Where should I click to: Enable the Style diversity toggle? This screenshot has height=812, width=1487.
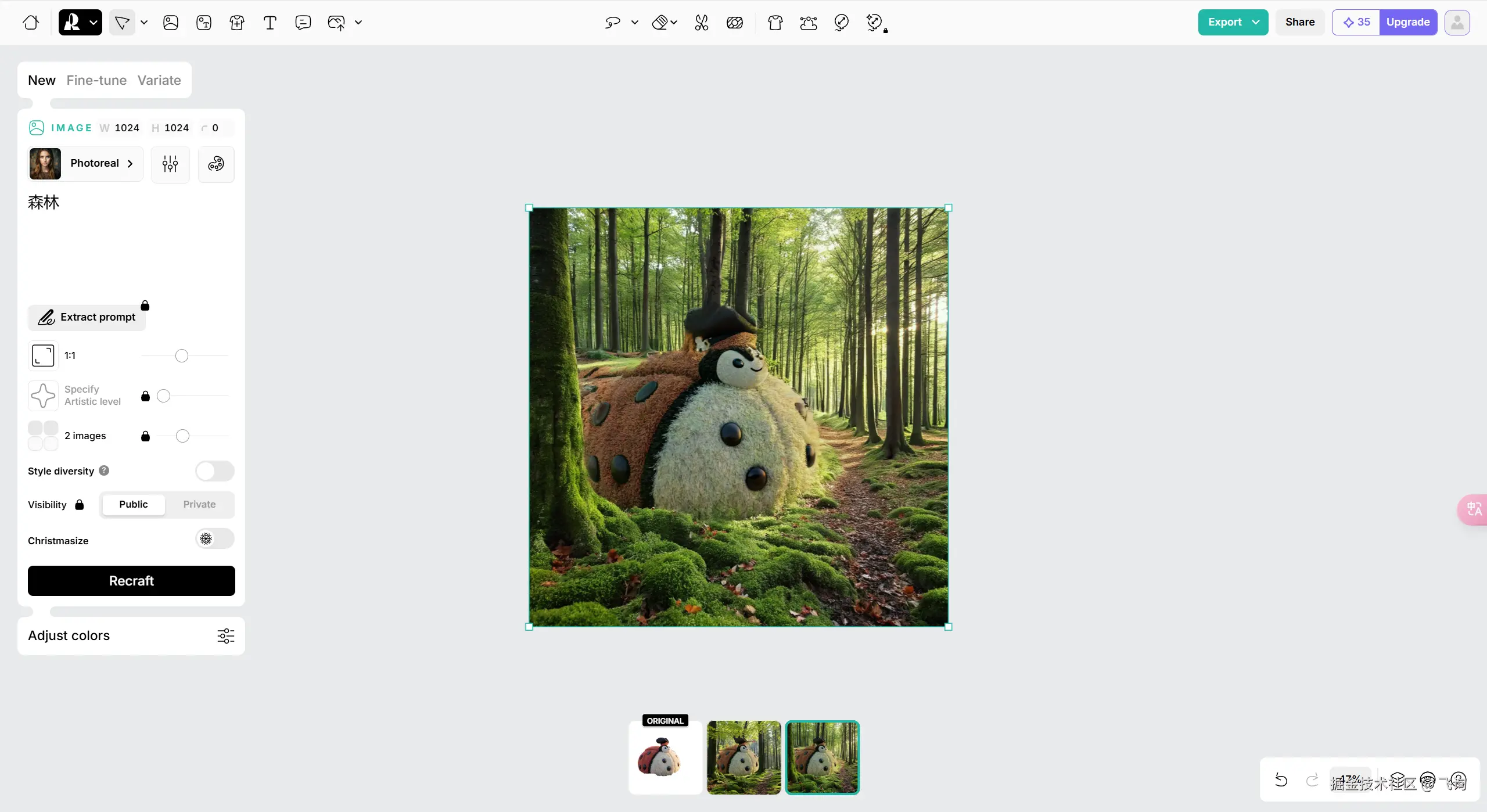[x=214, y=471]
